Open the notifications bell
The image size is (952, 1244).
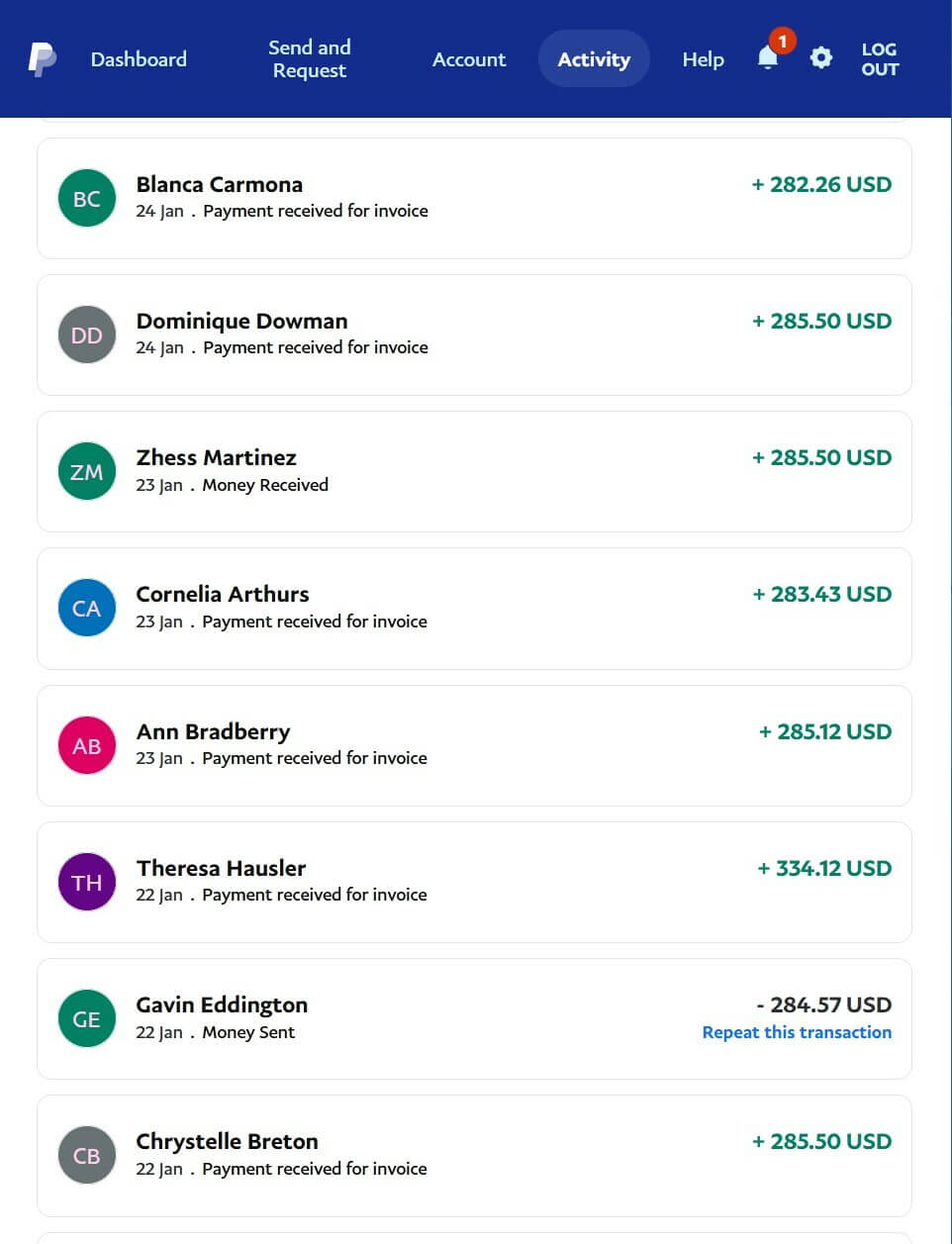tap(768, 58)
